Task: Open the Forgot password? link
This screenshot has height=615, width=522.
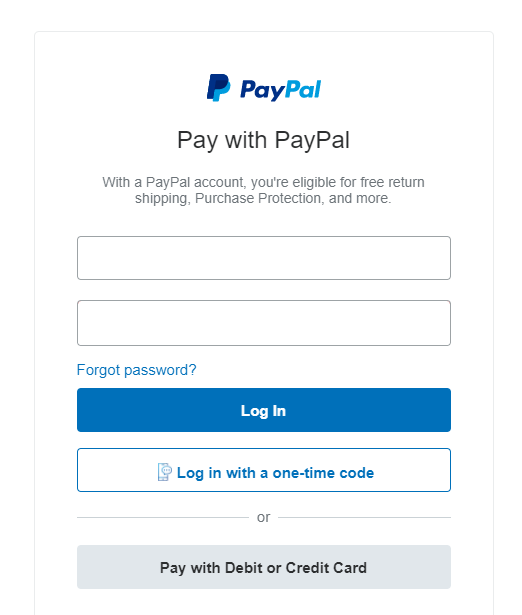Action: pyautogui.click(x=136, y=370)
